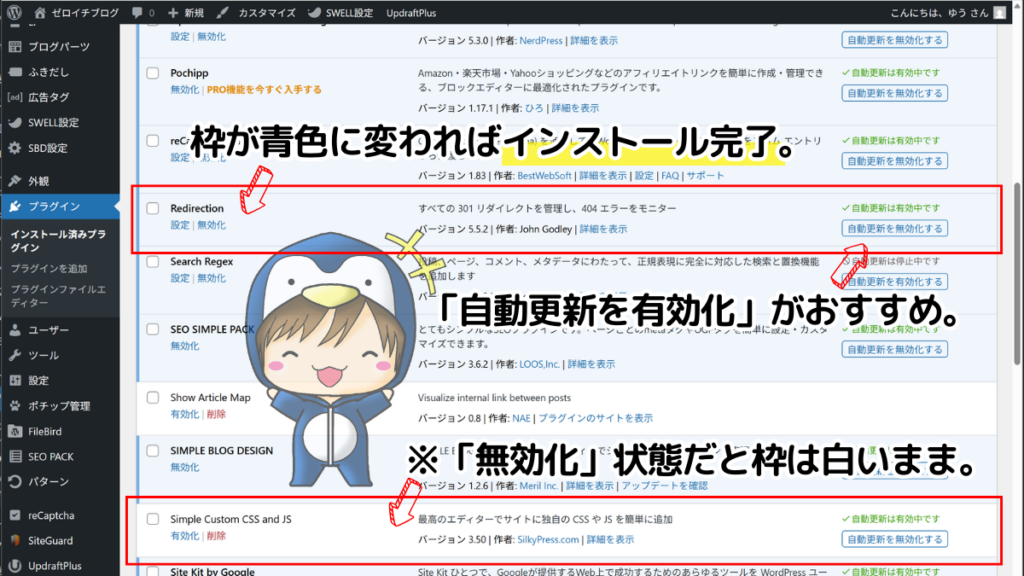Click the パターン sidebar icon
1024x576 pixels.
(15, 482)
